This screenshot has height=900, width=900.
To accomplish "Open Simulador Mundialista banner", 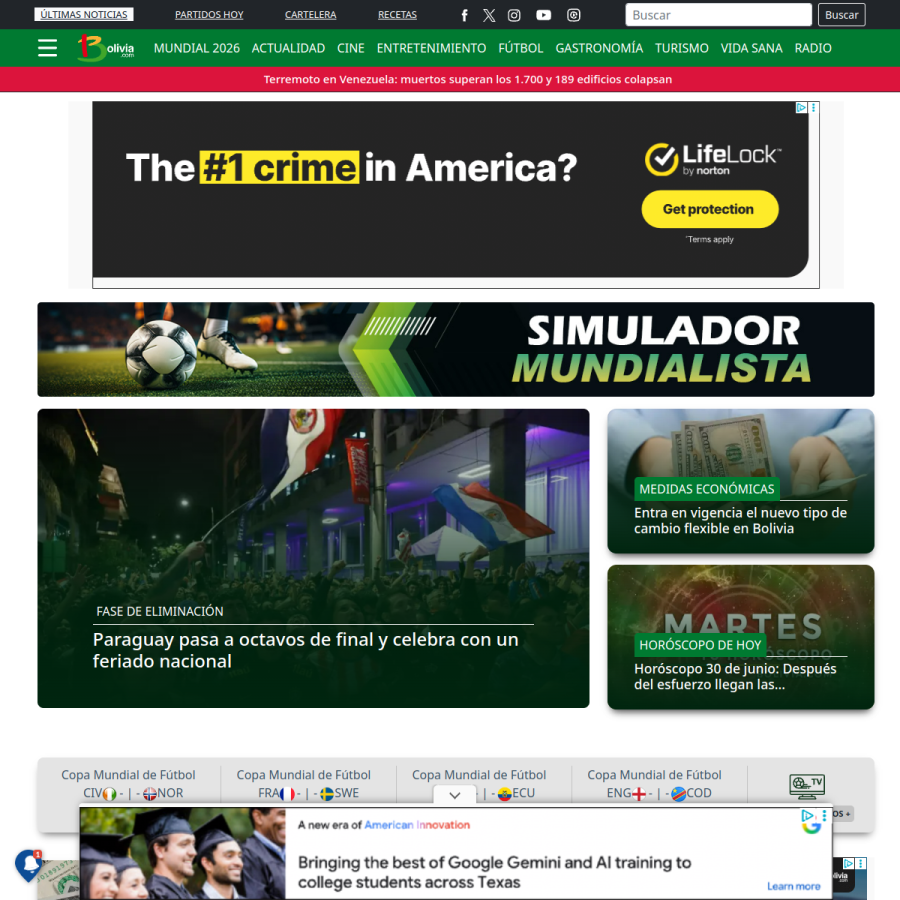I will pos(456,350).
